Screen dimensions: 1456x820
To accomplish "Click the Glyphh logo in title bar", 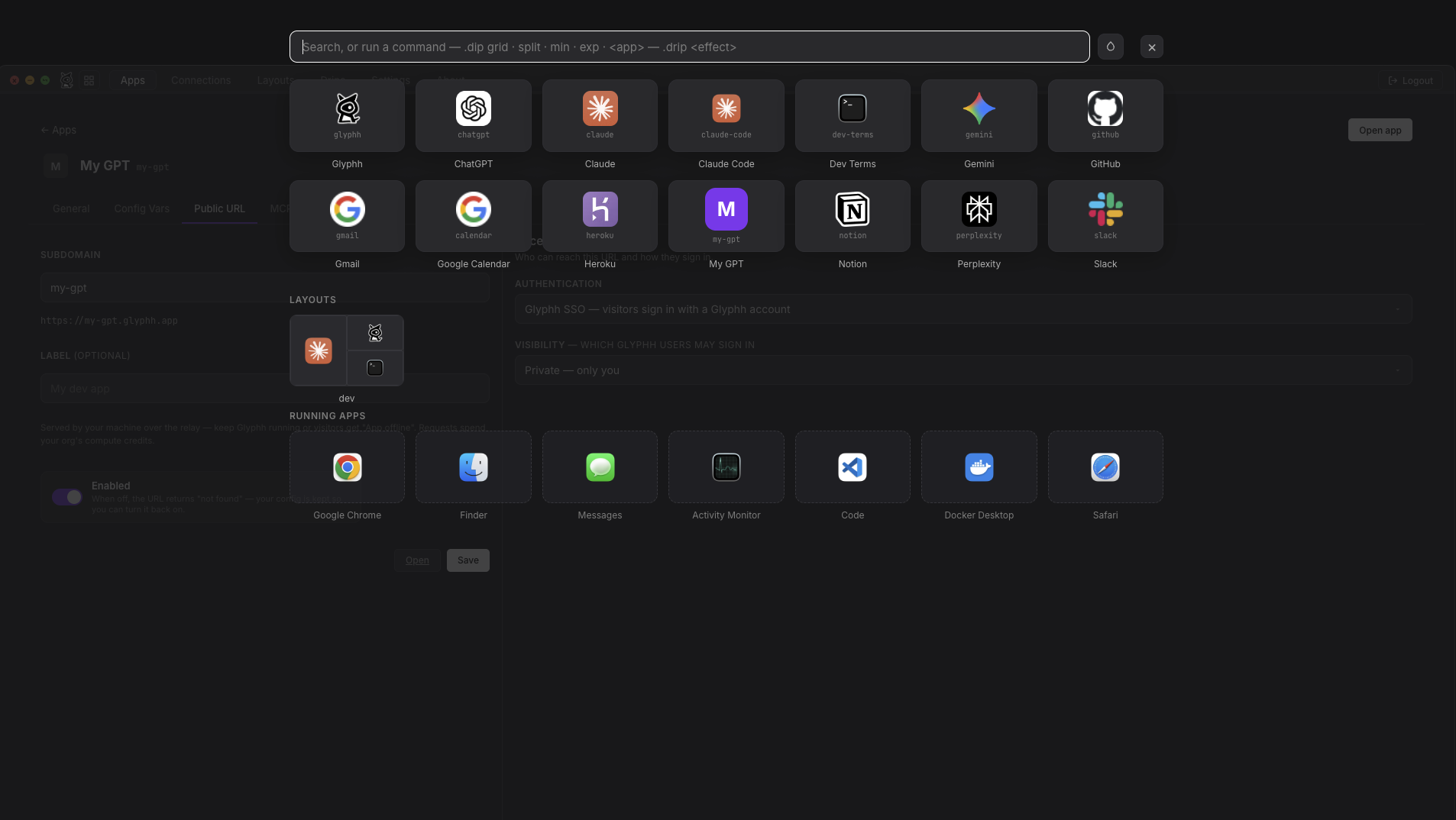I will pyautogui.click(x=66, y=80).
